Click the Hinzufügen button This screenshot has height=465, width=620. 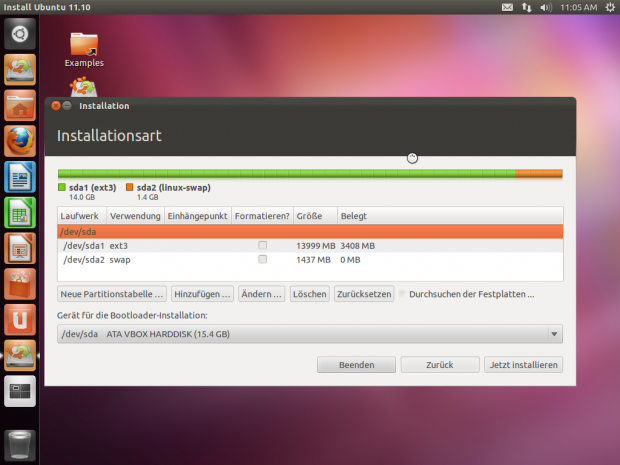202,294
